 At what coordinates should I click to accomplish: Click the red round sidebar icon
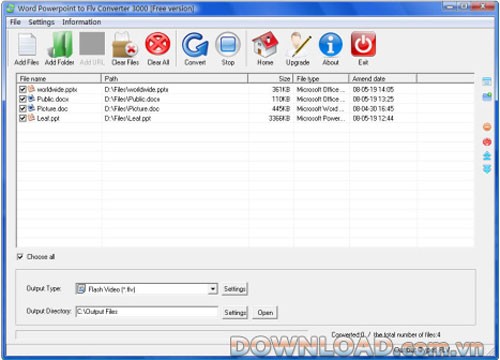click(x=487, y=142)
